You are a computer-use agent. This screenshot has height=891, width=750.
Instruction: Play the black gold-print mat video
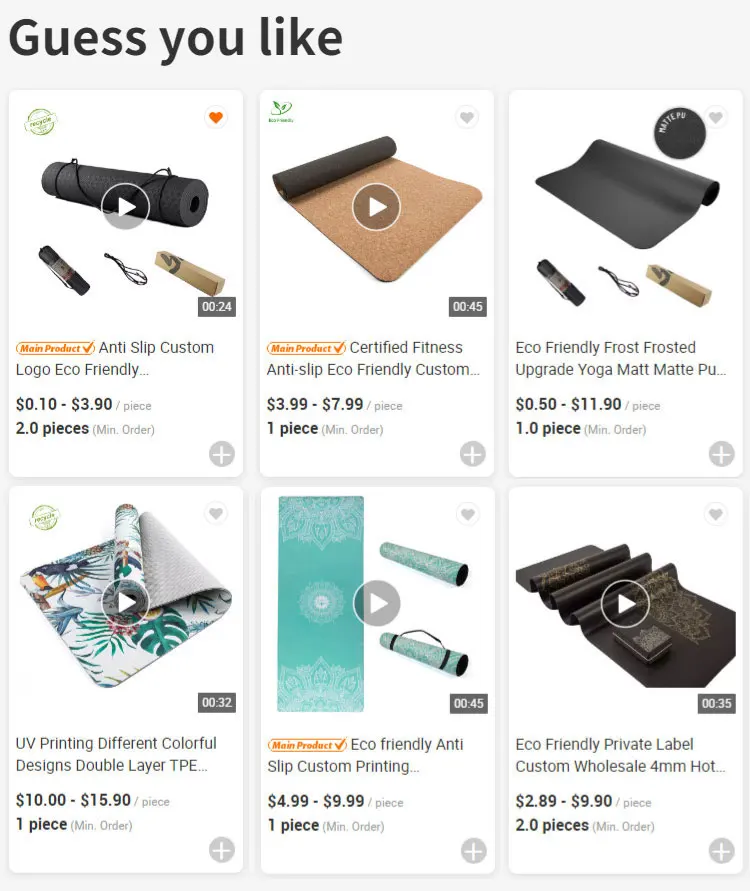625,603
